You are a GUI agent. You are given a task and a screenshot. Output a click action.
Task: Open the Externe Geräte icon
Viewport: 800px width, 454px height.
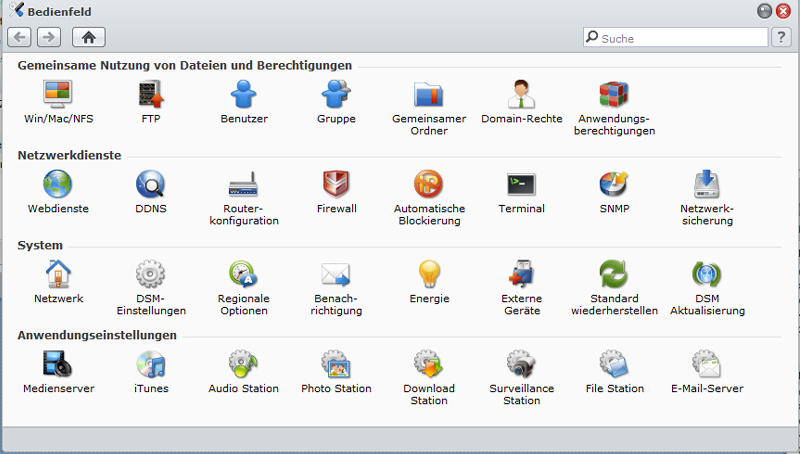pos(521,274)
